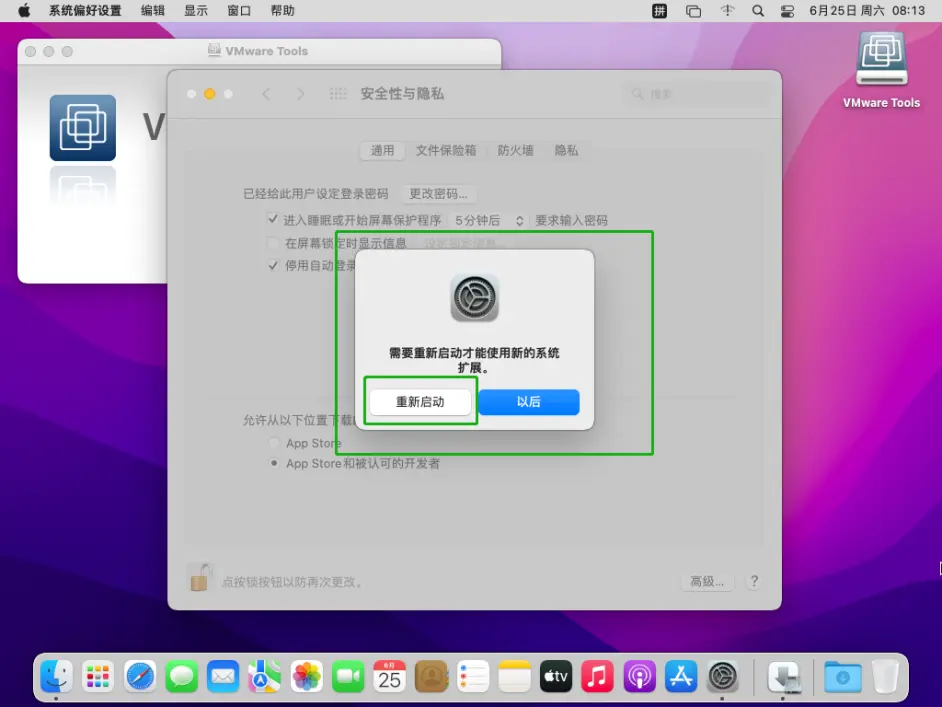
Task: Show all preferences grid icon
Action: pyautogui.click(x=338, y=94)
